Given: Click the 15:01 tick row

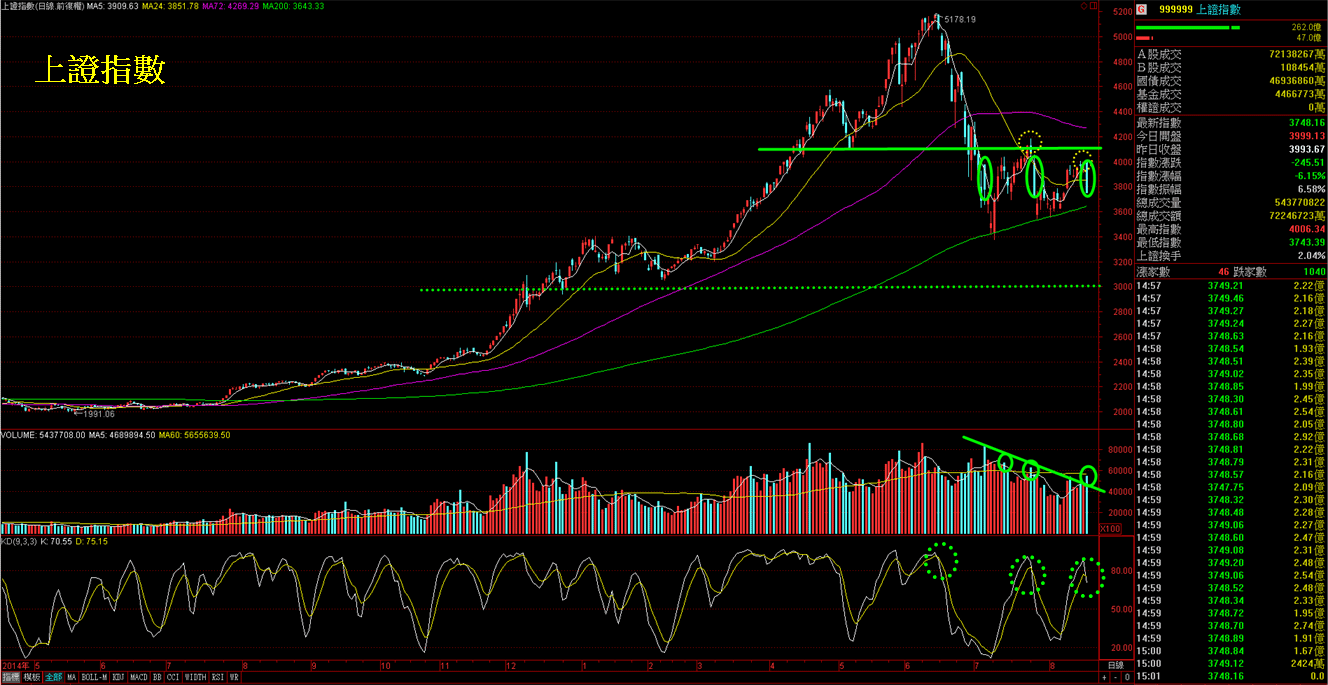Looking at the screenshot, I should pos(1231,675).
